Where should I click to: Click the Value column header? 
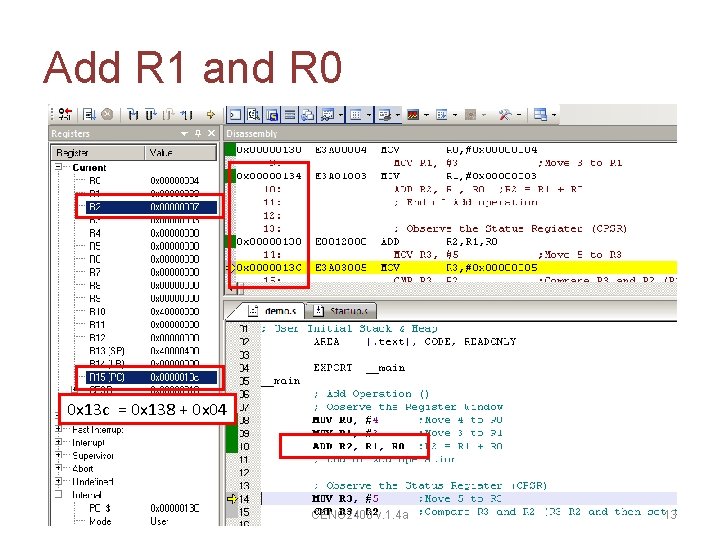coord(180,152)
